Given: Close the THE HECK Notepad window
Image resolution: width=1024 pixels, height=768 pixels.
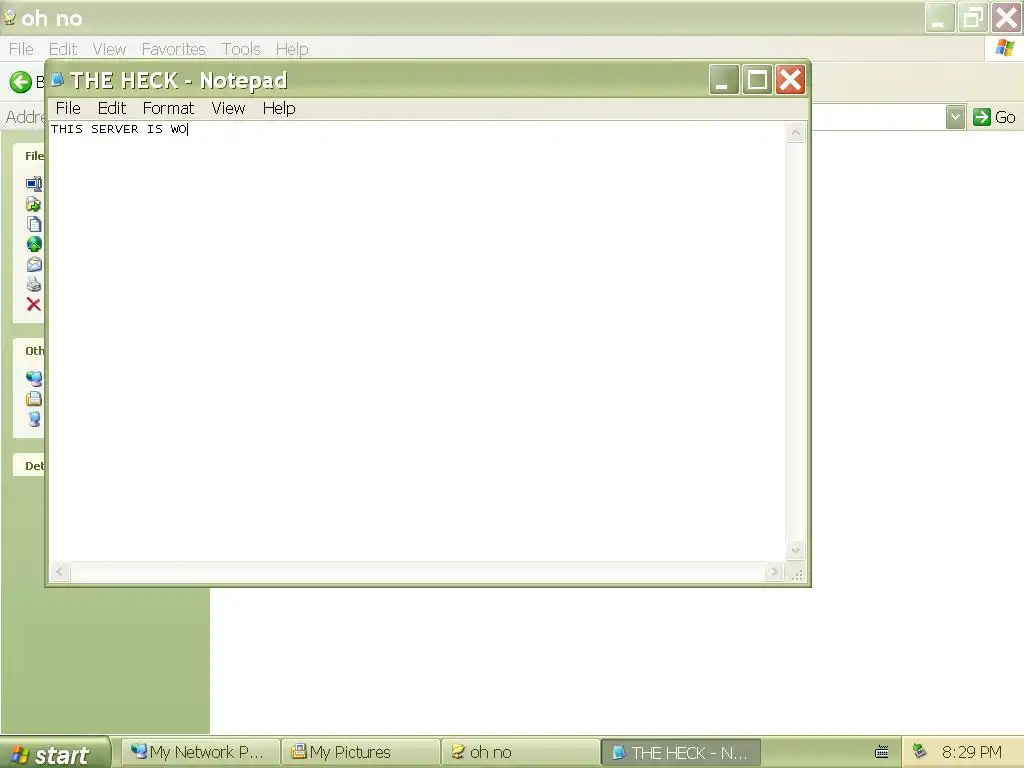Looking at the screenshot, I should click(x=790, y=80).
